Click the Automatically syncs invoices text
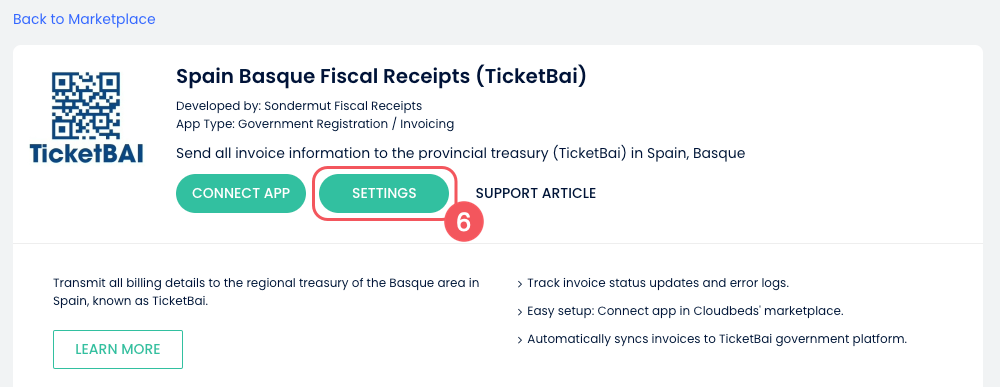The width and height of the screenshot is (1000, 387). [717, 339]
